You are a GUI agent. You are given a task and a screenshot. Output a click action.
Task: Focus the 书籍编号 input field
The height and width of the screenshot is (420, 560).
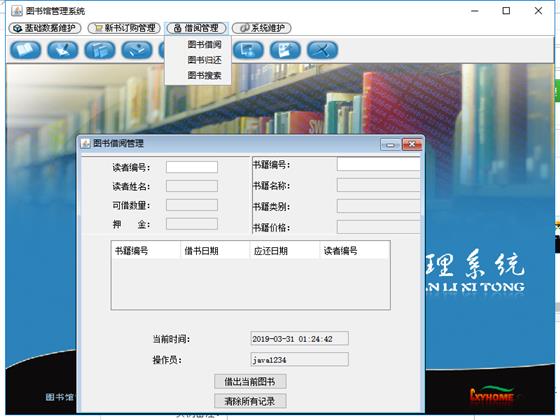[378, 165]
